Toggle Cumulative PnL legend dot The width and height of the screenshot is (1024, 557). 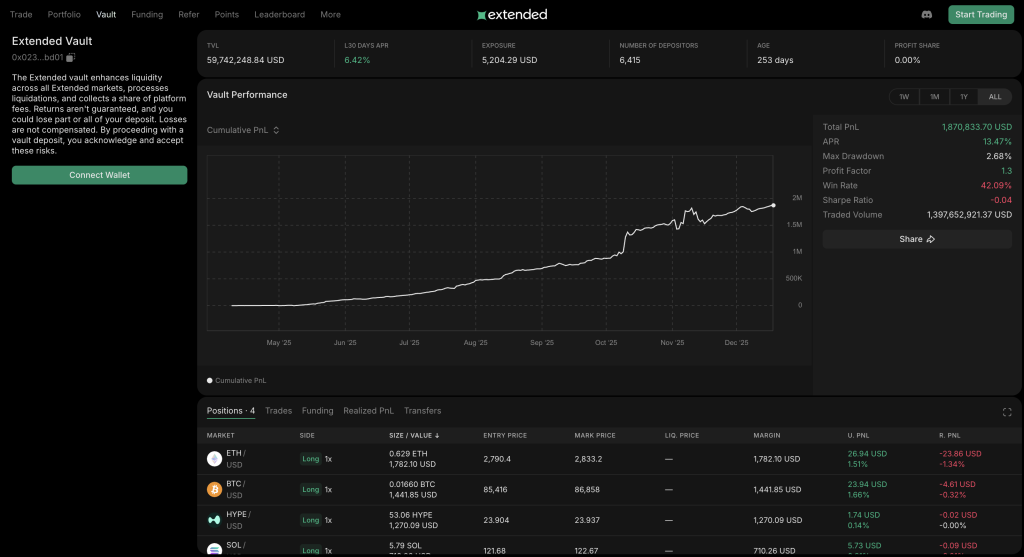(x=210, y=381)
